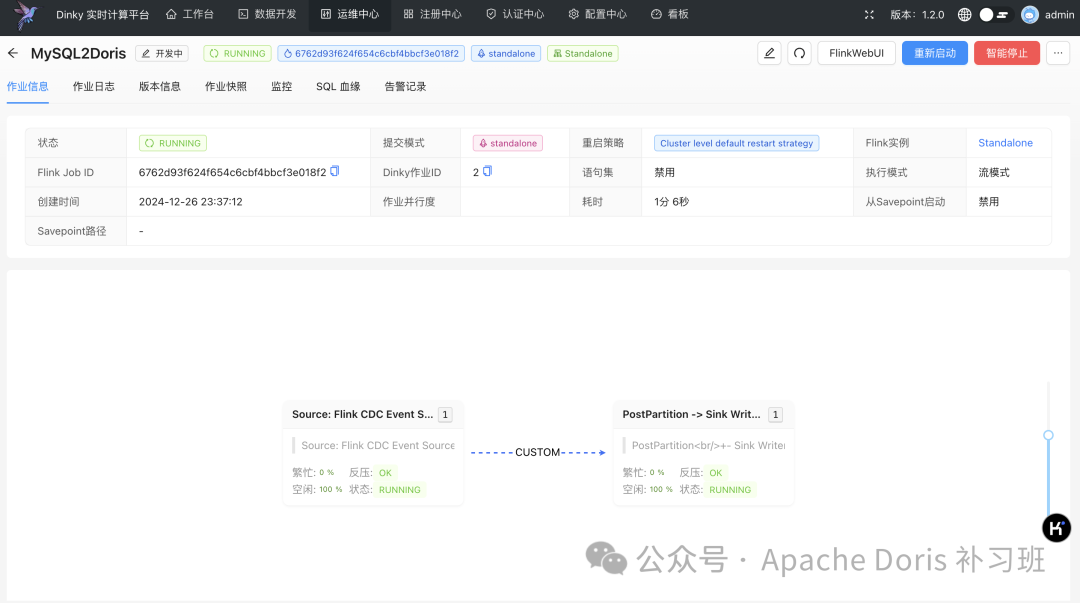Image resolution: width=1080 pixels, height=603 pixels.
Task: Click Cluster level default restart strategy tag
Action: click(736, 143)
